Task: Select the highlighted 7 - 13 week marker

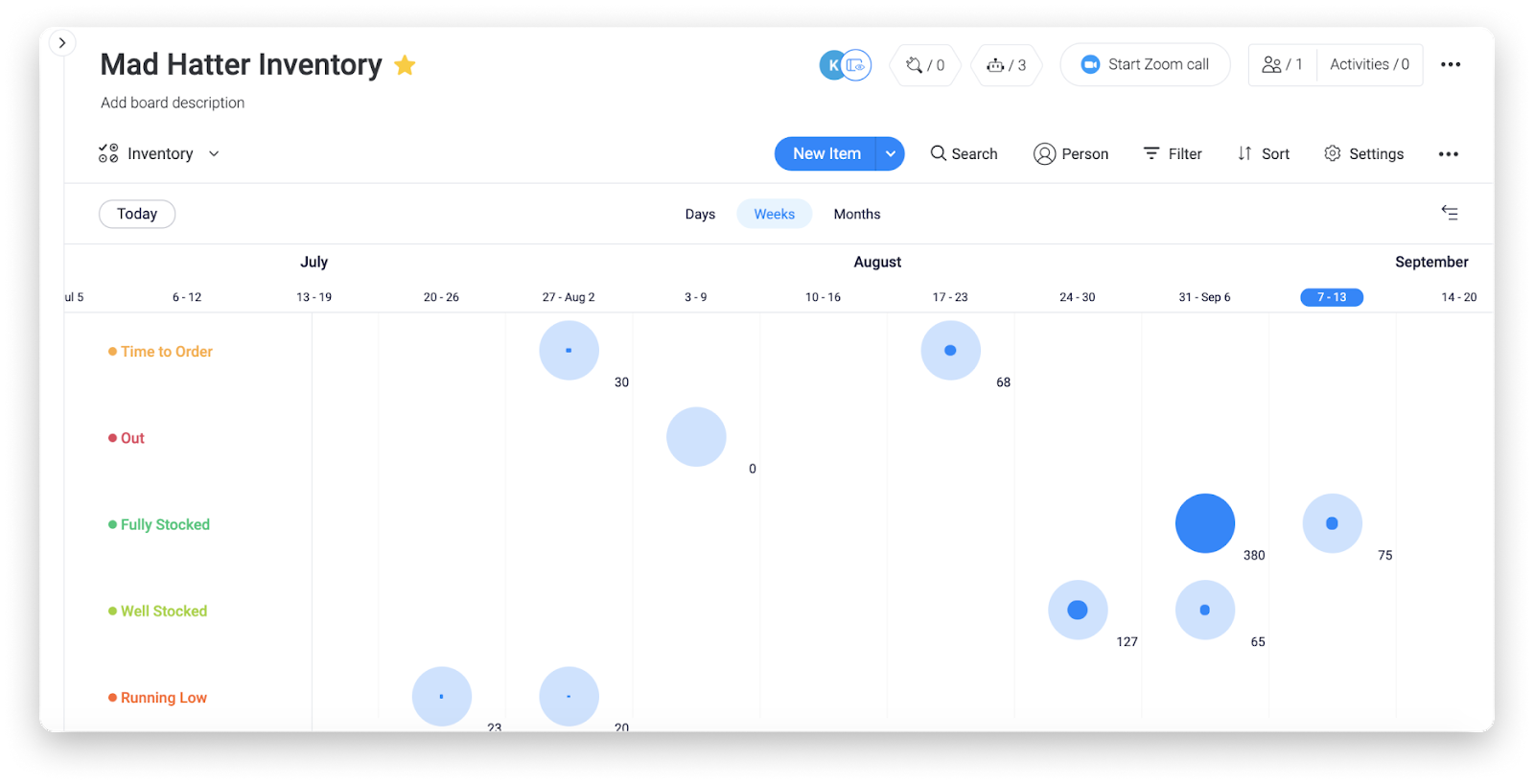Action: (x=1332, y=297)
